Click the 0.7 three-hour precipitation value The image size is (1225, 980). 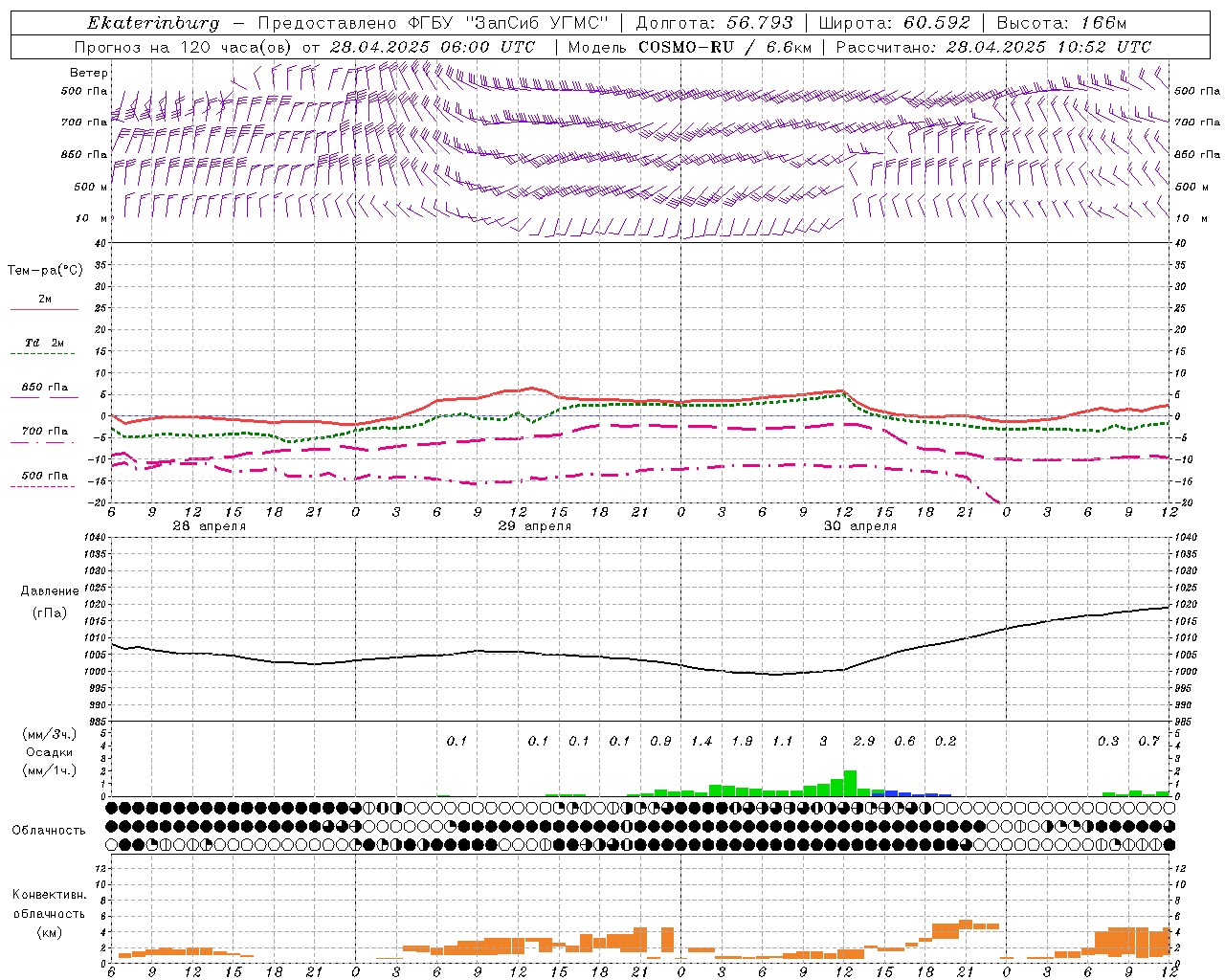pos(1149,742)
